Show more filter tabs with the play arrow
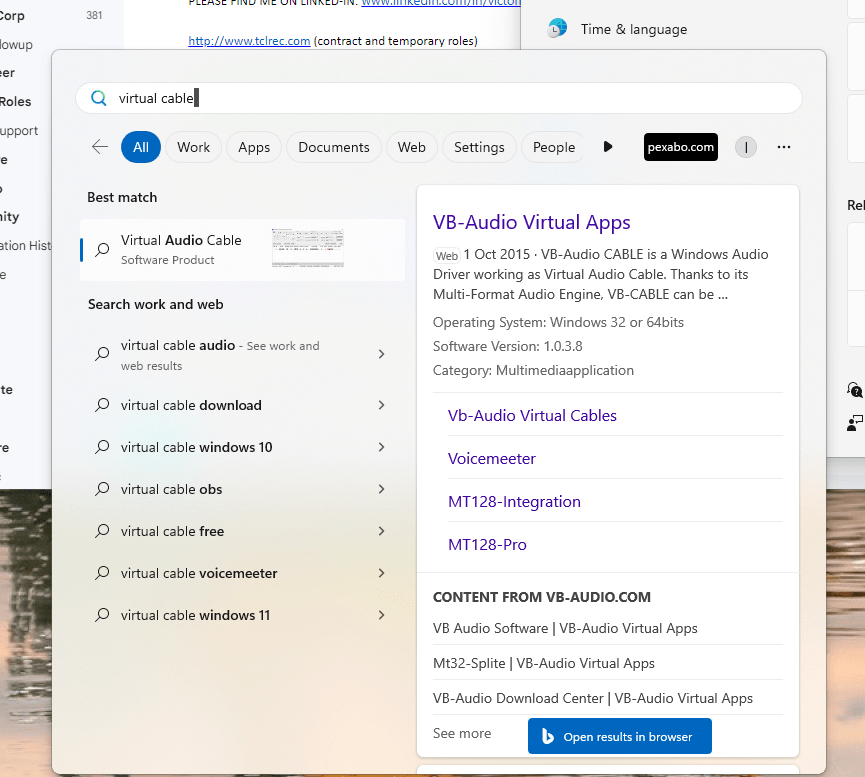The image size is (865, 777). (607, 147)
